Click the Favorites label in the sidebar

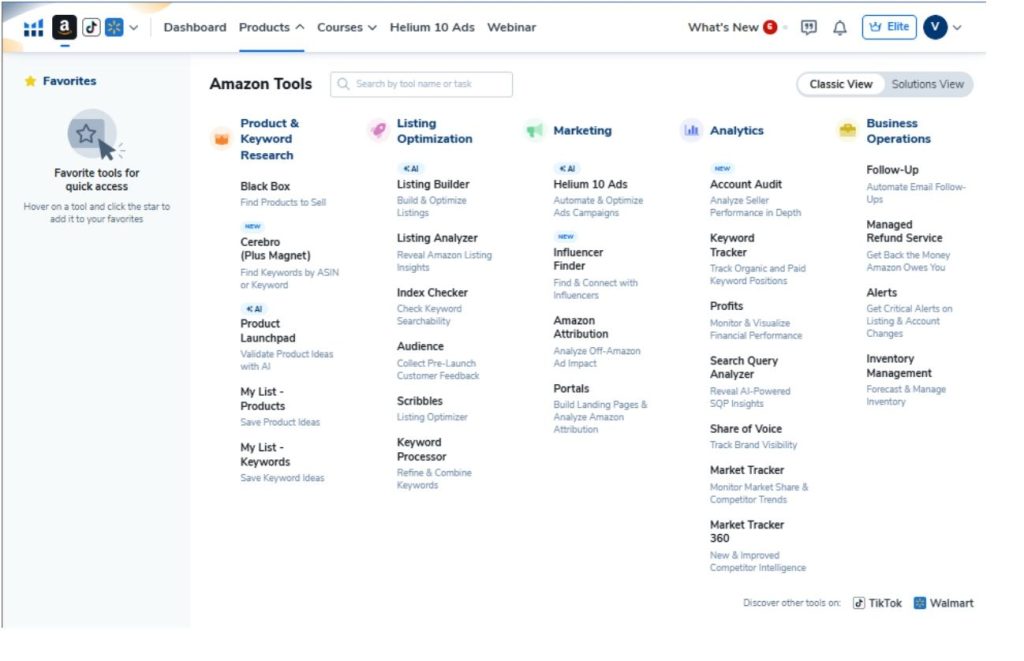pos(69,81)
